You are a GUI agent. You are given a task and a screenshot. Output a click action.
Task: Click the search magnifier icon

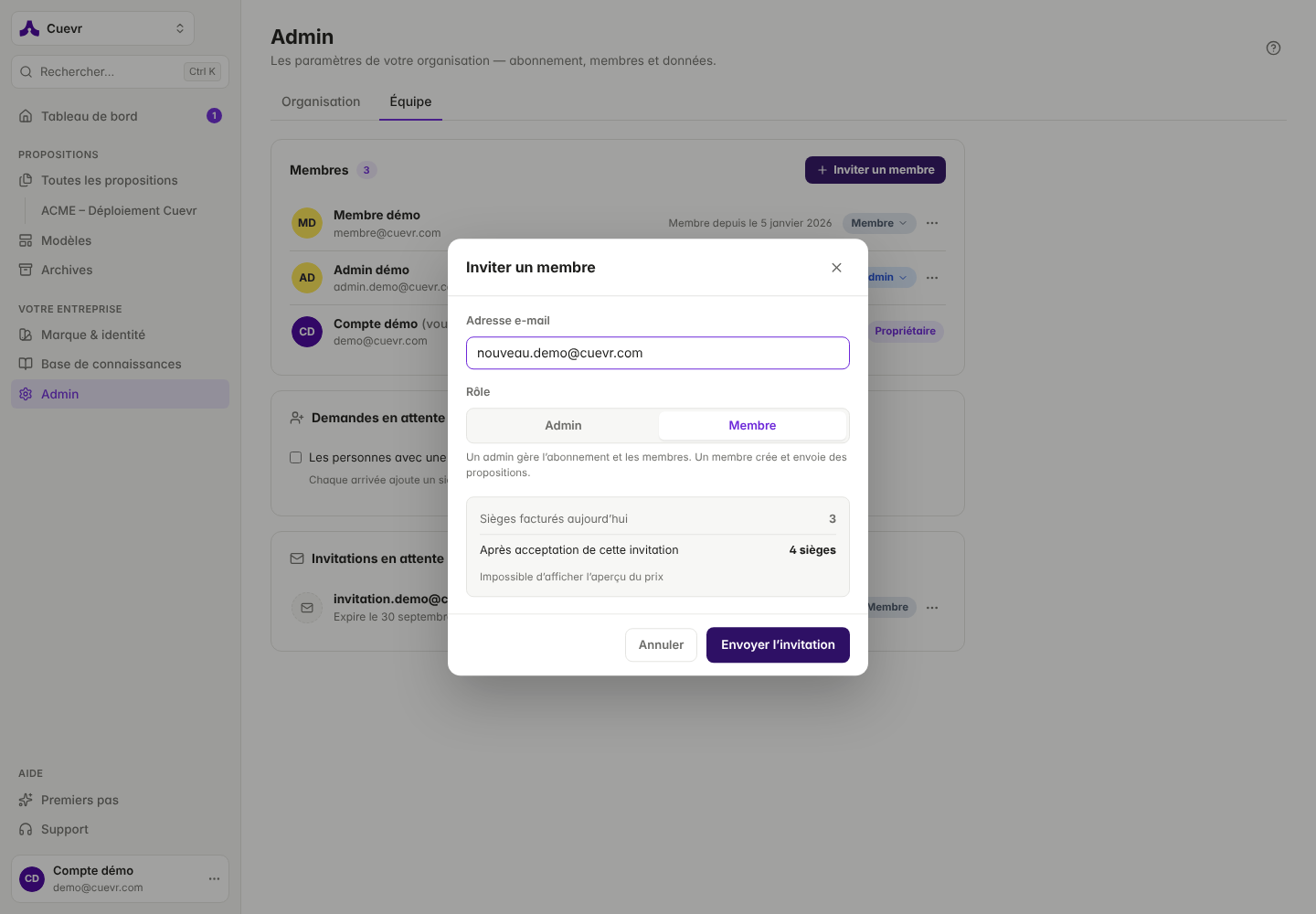(27, 71)
